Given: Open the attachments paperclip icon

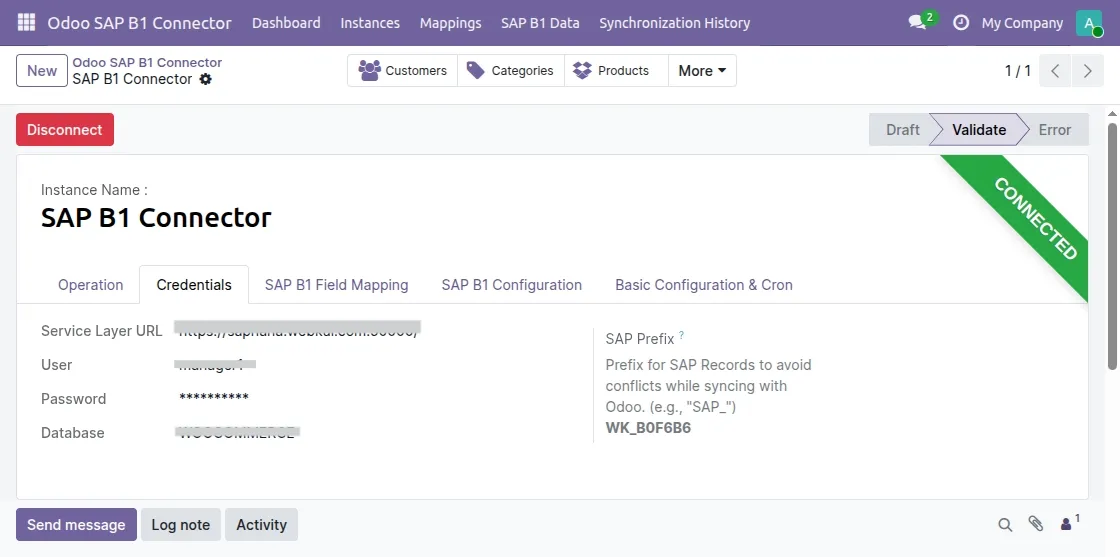Looking at the screenshot, I should pyautogui.click(x=1036, y=524).
